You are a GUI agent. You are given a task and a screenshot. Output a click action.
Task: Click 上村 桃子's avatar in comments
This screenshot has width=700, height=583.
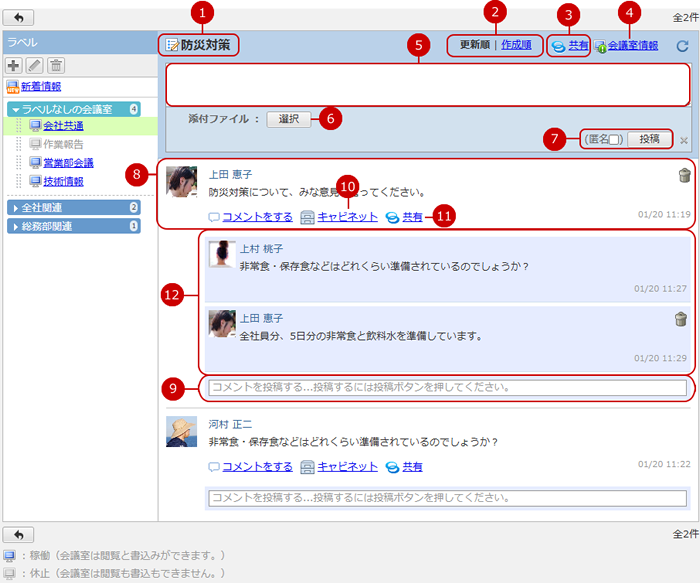tap(222, 254)
